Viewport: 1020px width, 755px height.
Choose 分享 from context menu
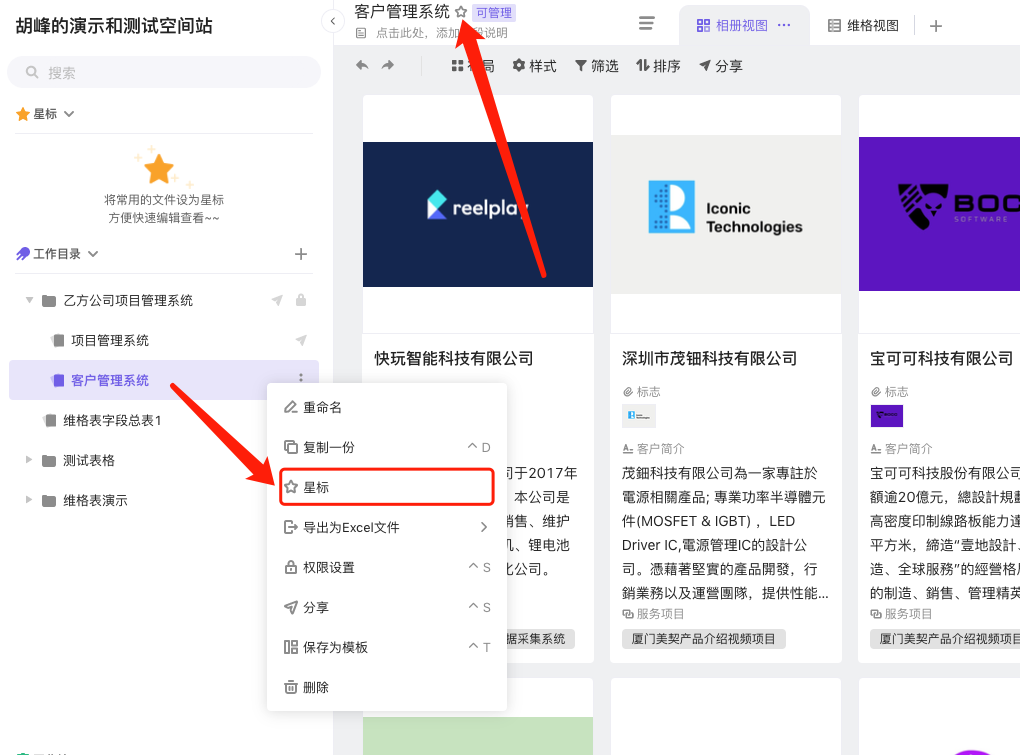(386, 607)
